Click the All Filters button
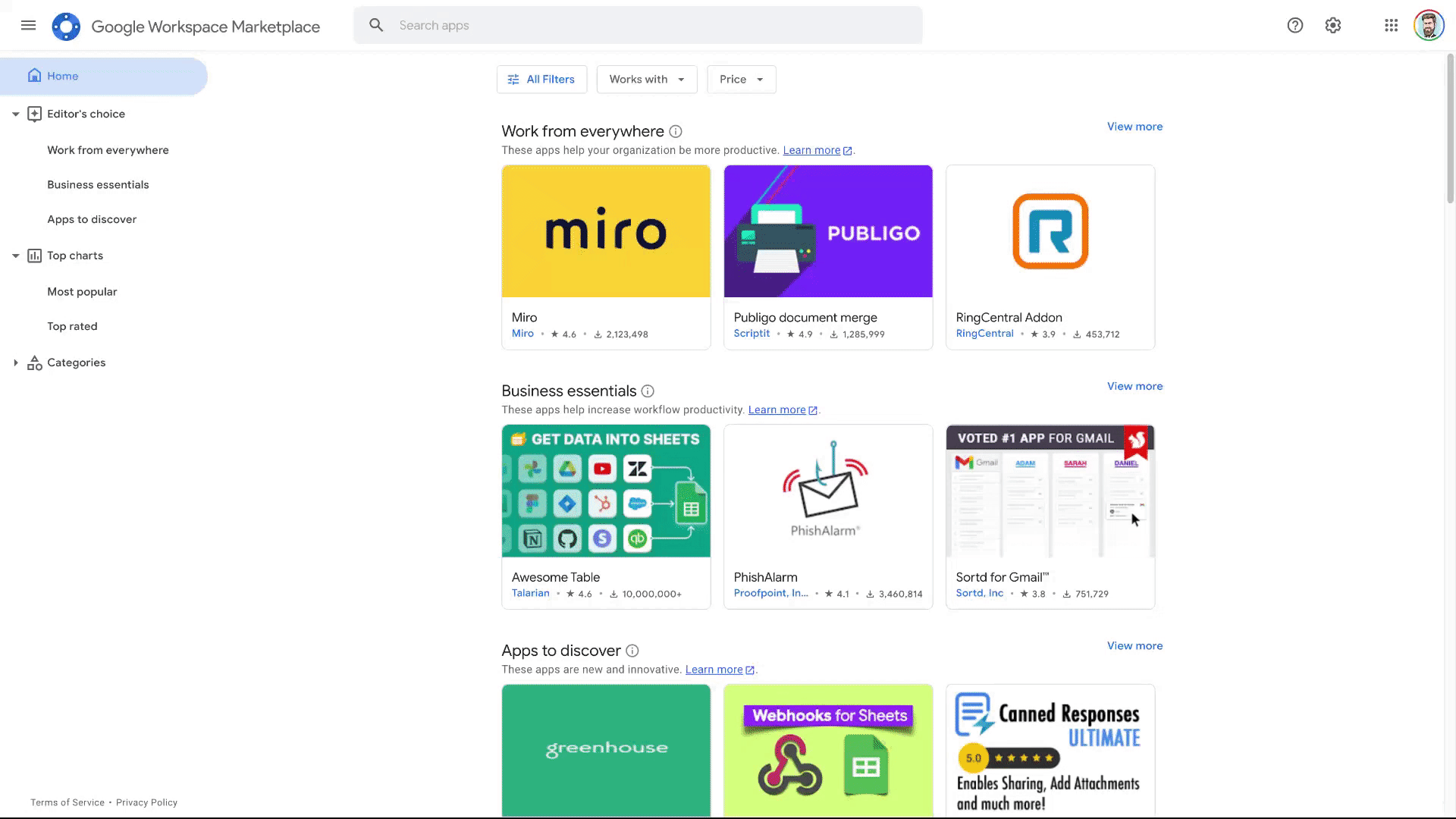This screenshot has width=1456, height=819. [541, 80]
